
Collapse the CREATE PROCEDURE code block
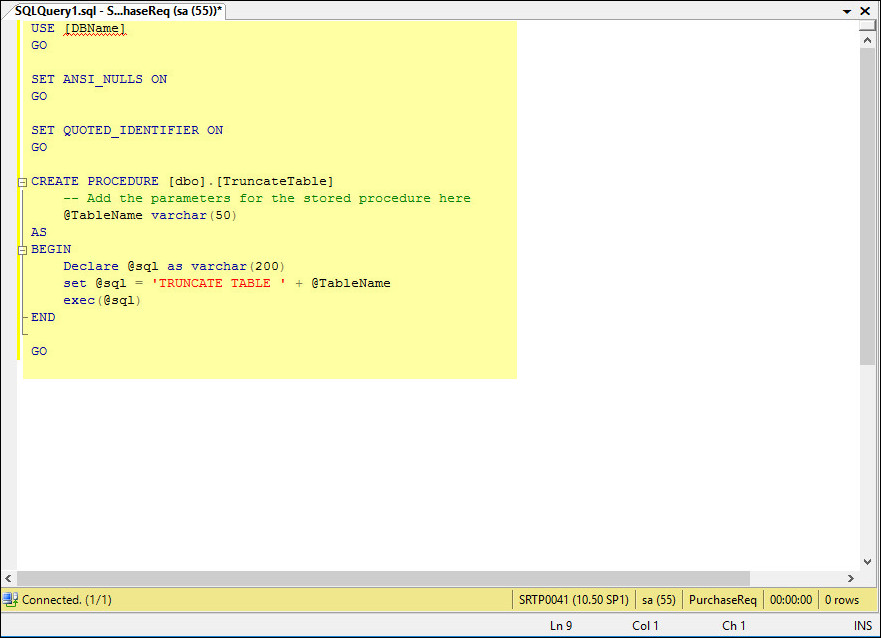tap(22, 182)
